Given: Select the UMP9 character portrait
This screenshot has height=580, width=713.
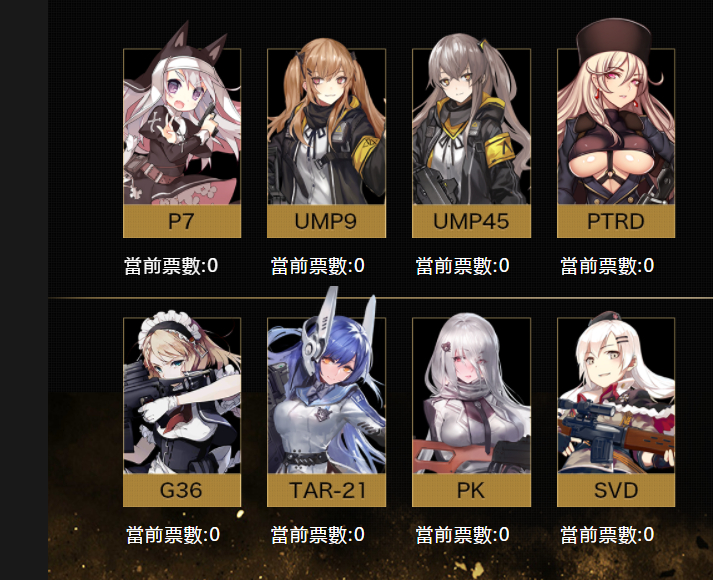Looking at the screenshot, I should [x=326, y=126].
